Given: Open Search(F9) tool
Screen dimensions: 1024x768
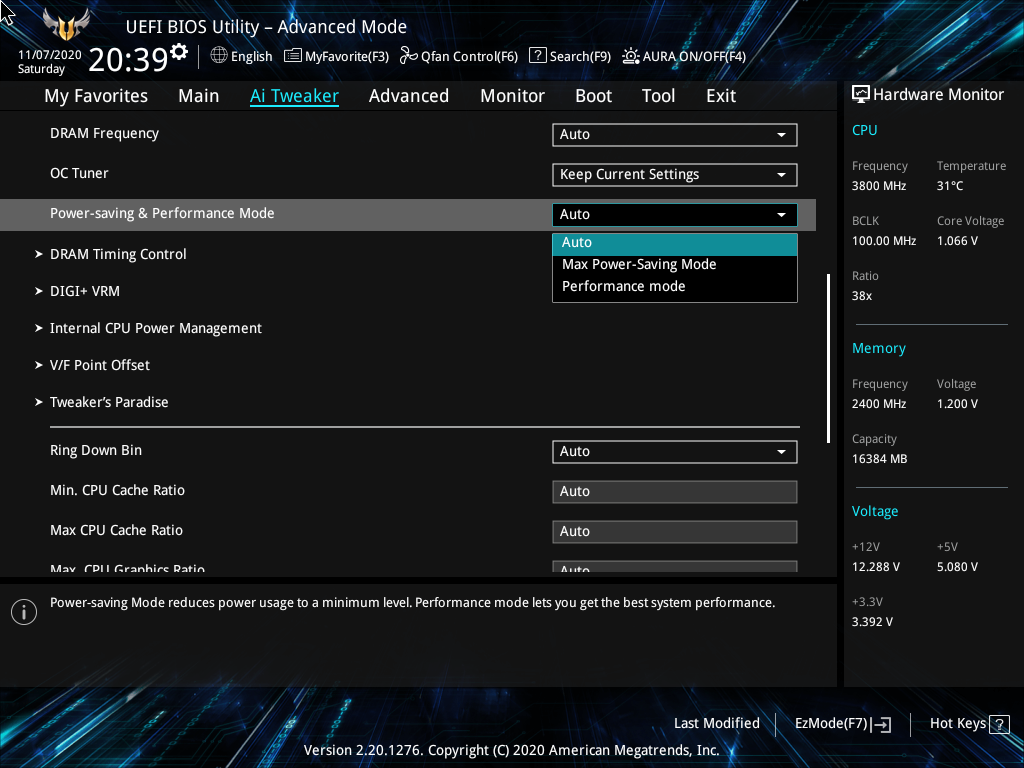Looking at the screenshot, I should point(569,56).
